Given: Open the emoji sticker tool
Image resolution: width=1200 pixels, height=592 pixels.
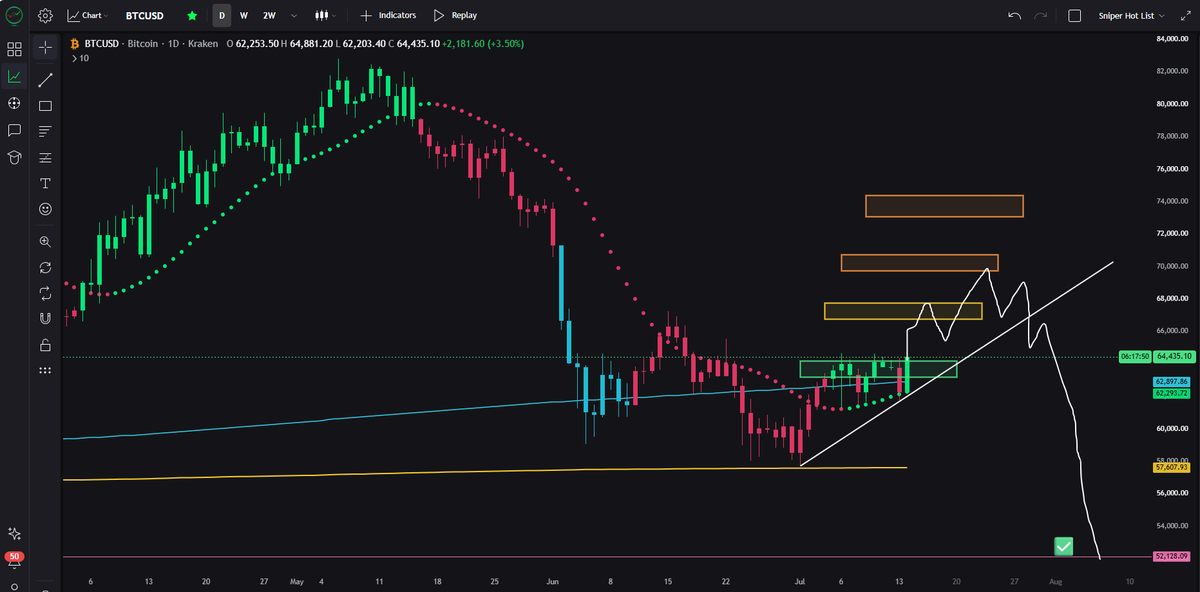Looking at the screenshot, I should (45, 209).
